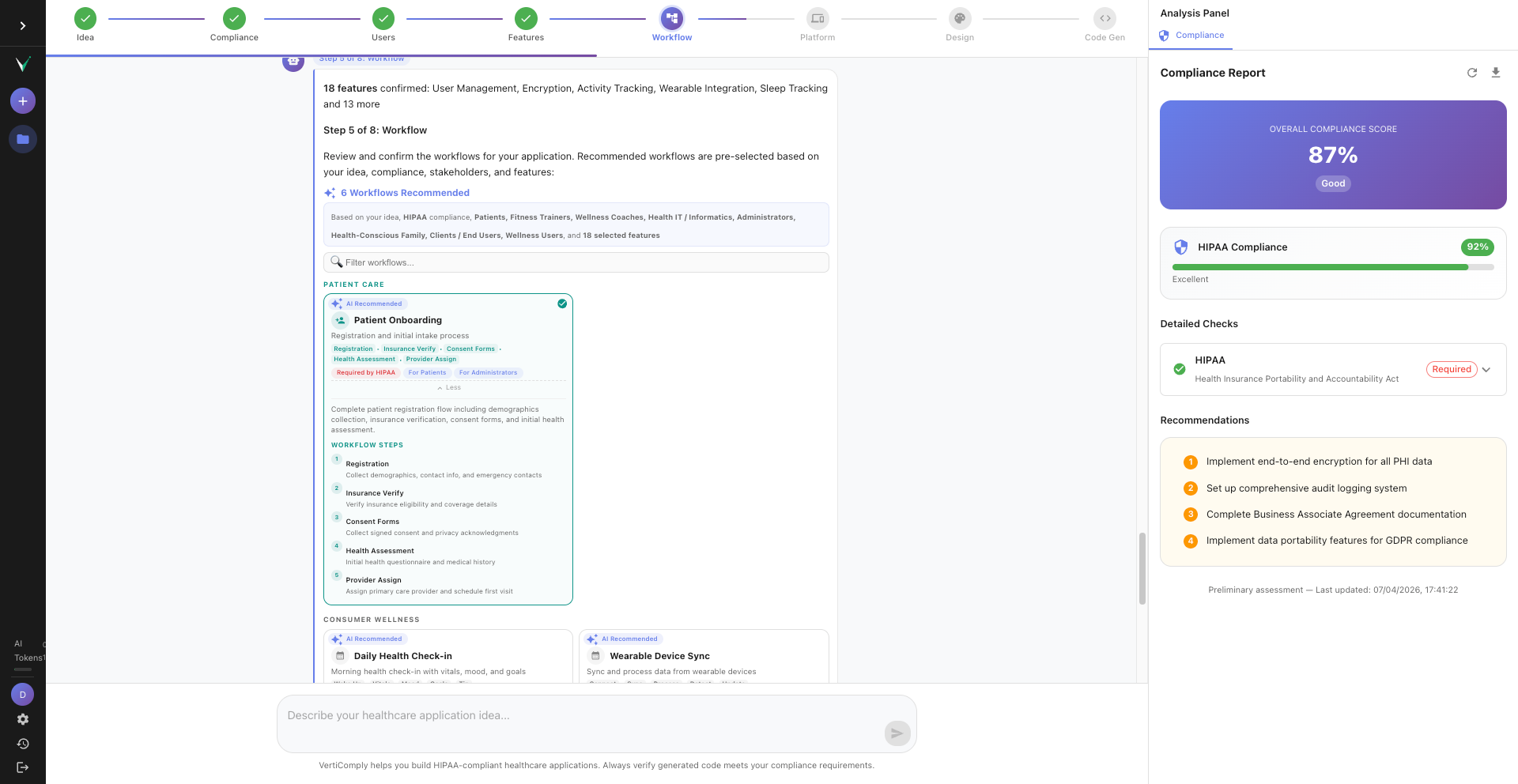Open the 6 Workflows Recommended link
This screenshot has height=784, width=1518.
coord(404,192)
